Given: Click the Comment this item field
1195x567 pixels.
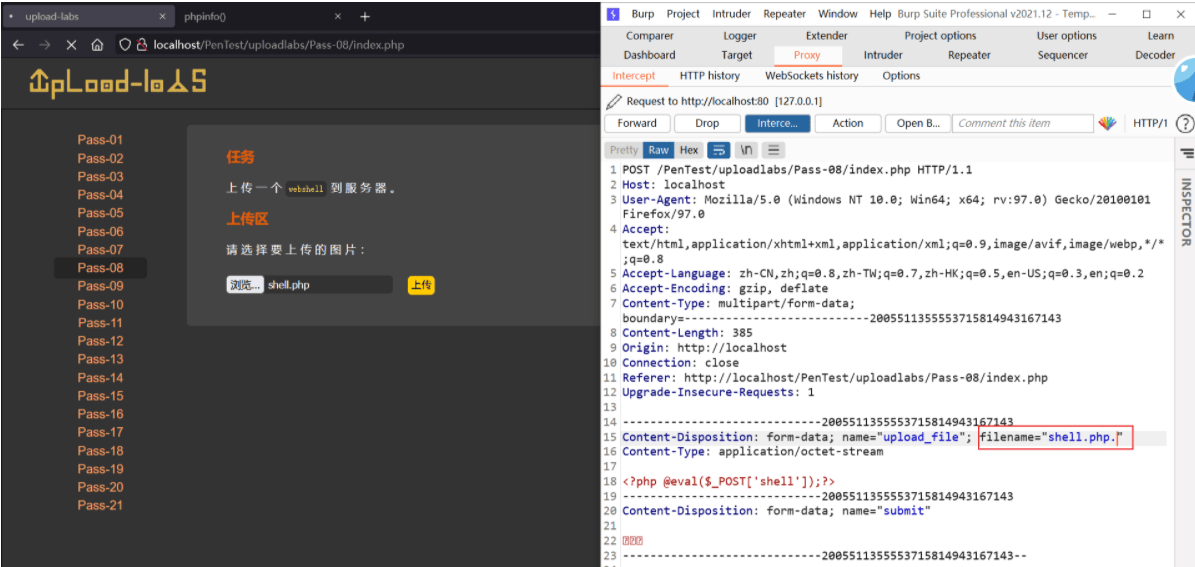Looking at the screenshot, I should click(x=1024, y=123).
